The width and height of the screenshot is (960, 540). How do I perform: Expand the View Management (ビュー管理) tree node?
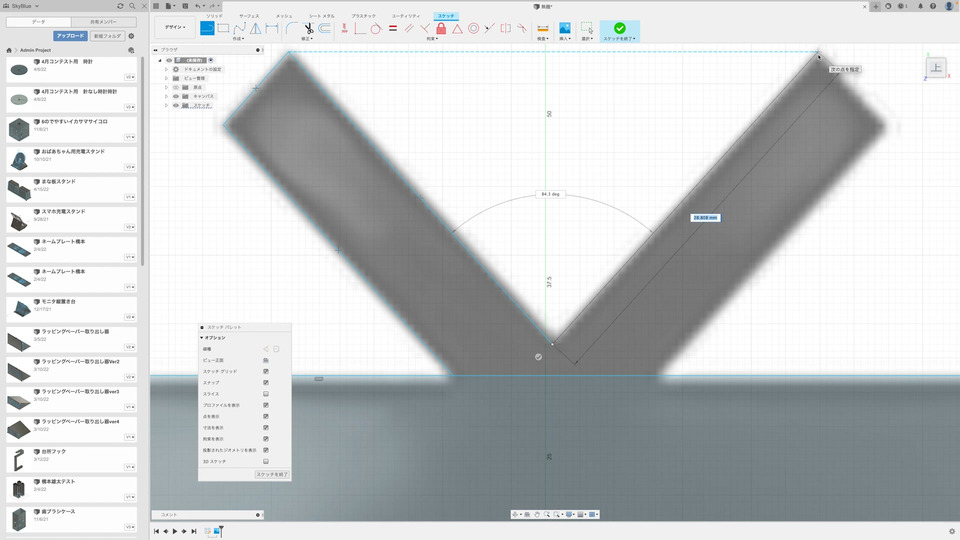167,78
